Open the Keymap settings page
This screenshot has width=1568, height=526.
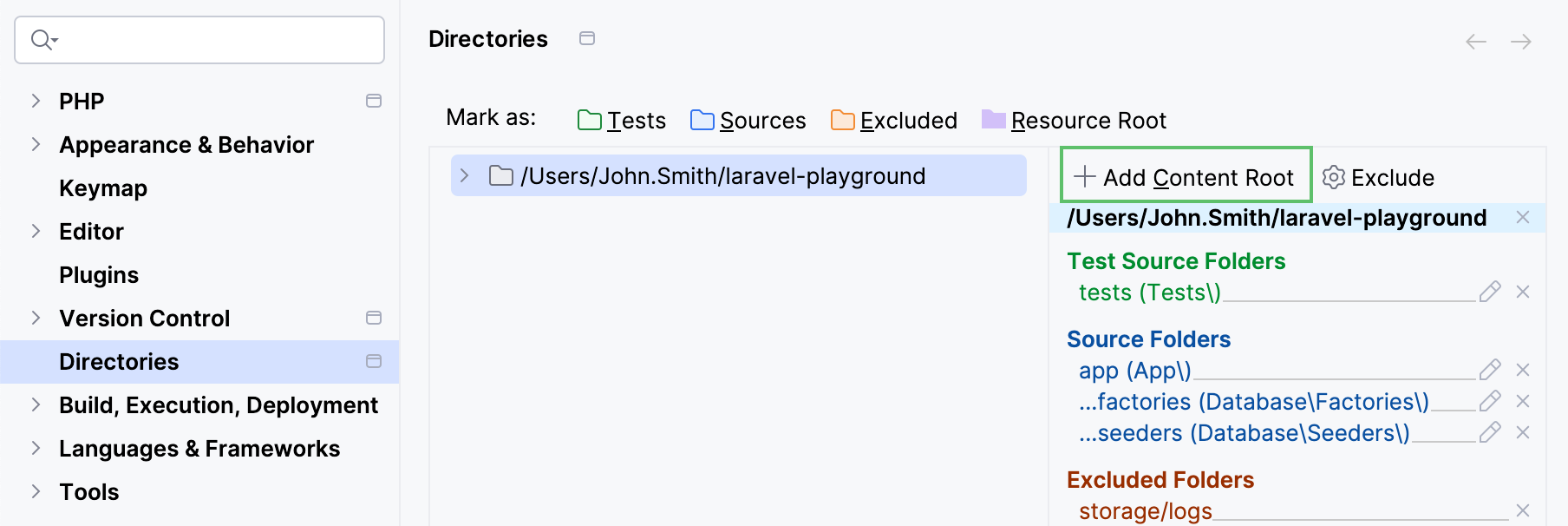point(103,188)
